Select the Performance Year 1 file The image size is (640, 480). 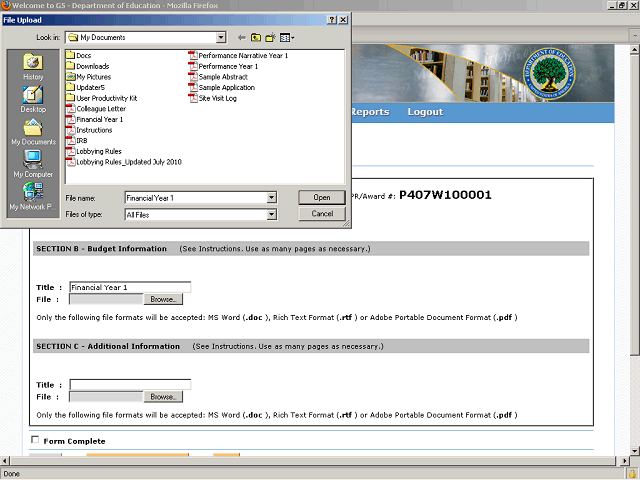[223, 66]
